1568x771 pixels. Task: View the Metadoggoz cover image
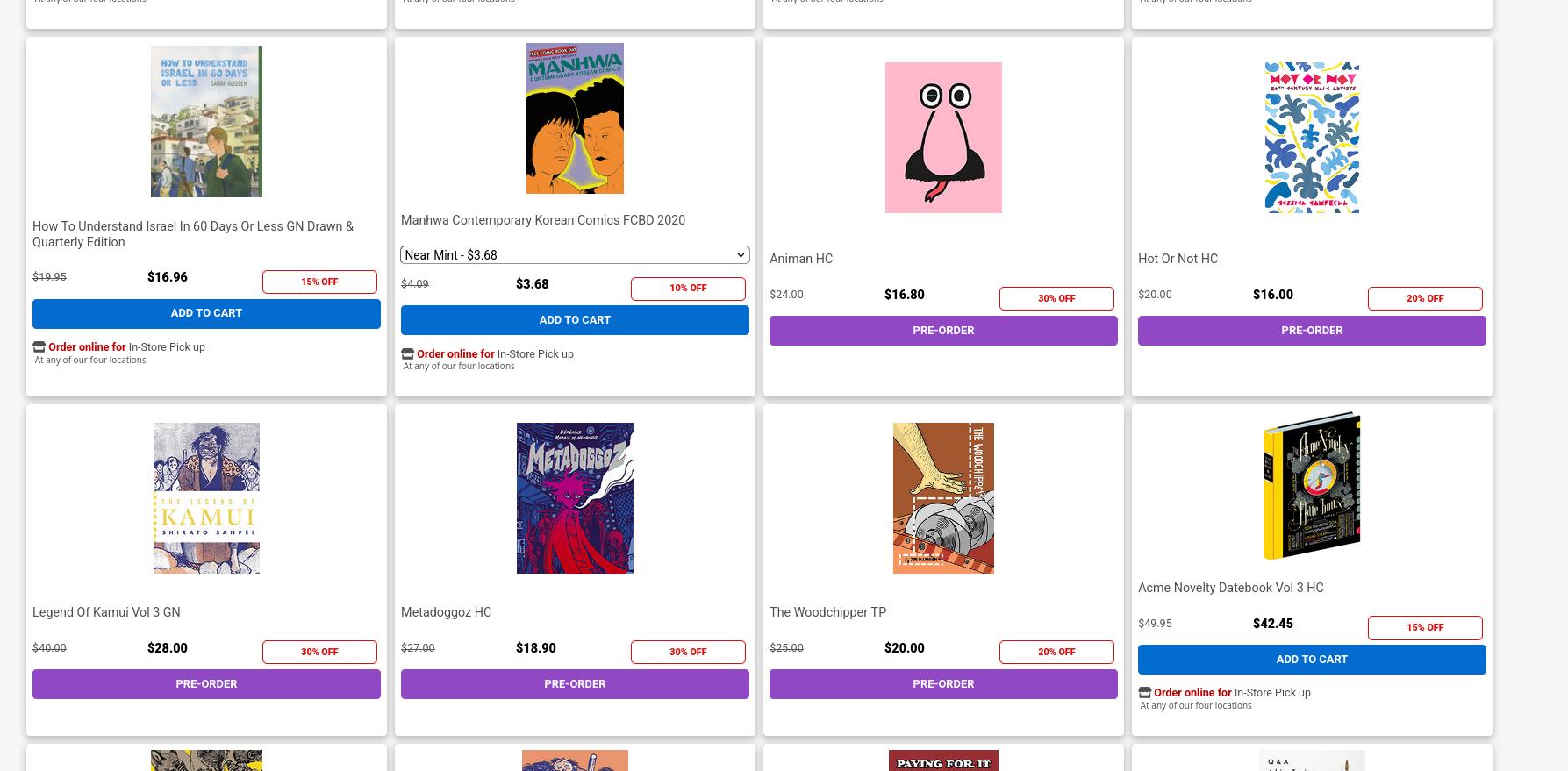point(575,498)
